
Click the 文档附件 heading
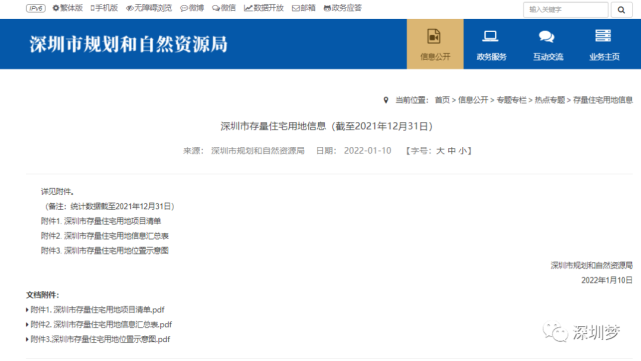(x=43, y=295)
